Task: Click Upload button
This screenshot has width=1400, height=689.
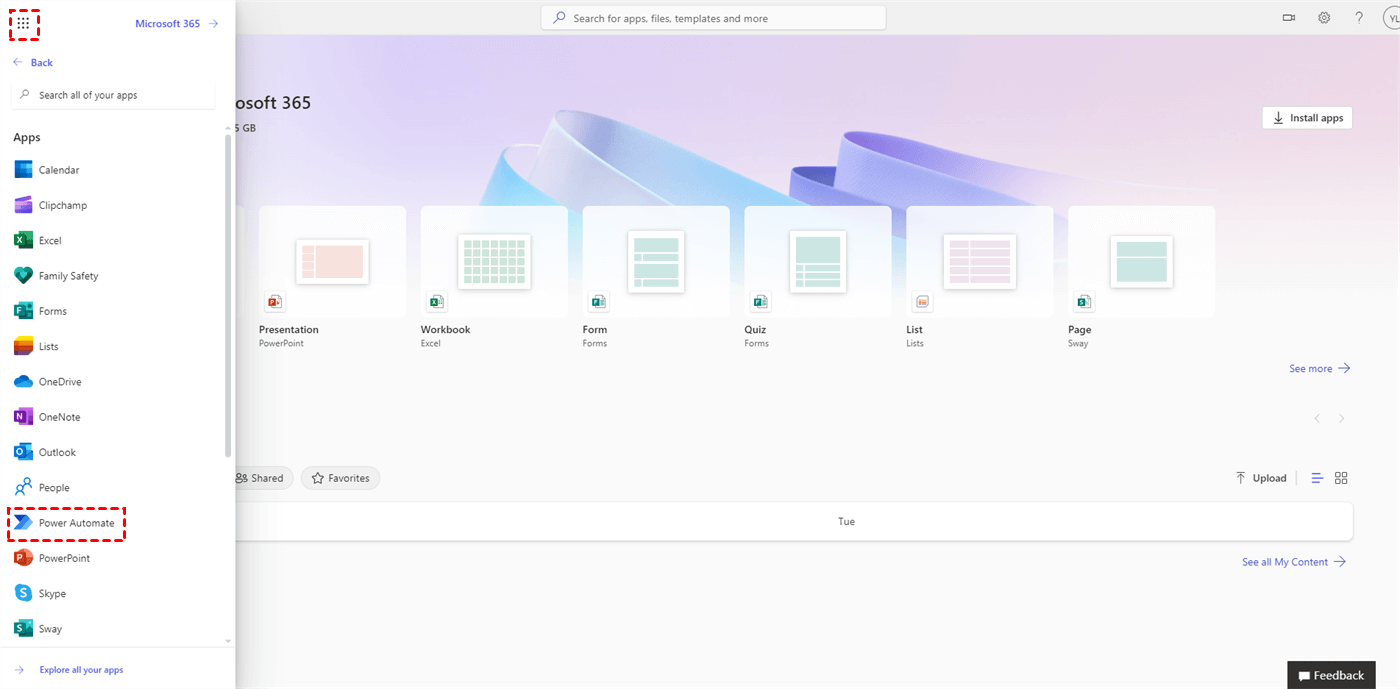Action: click(1261, 478)
